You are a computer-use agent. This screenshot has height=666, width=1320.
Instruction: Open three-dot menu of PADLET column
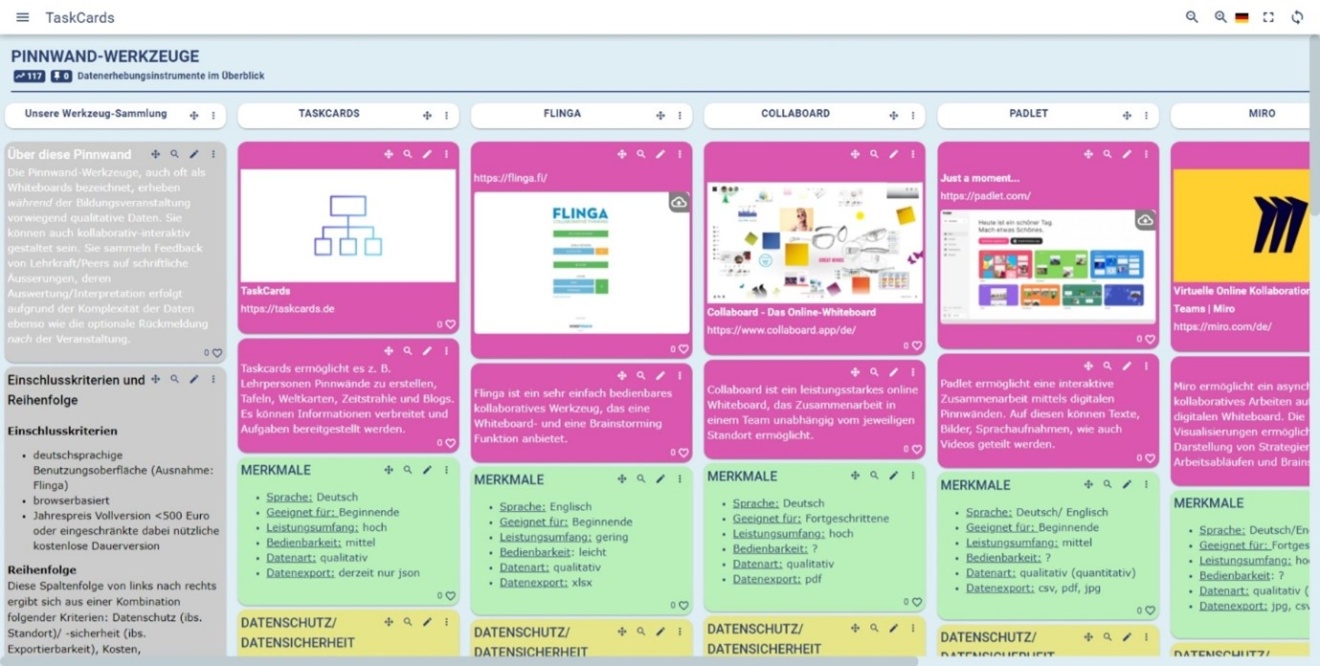point(1146,116)
